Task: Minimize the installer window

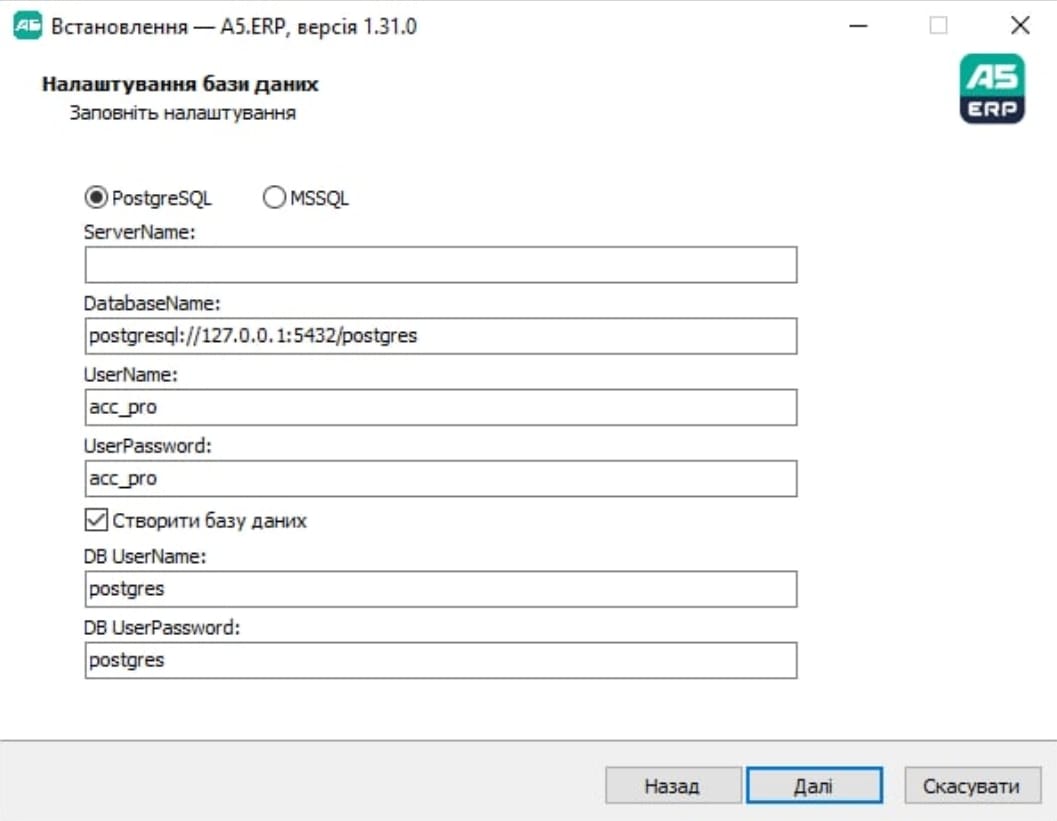Action: (x=857, y=27)
